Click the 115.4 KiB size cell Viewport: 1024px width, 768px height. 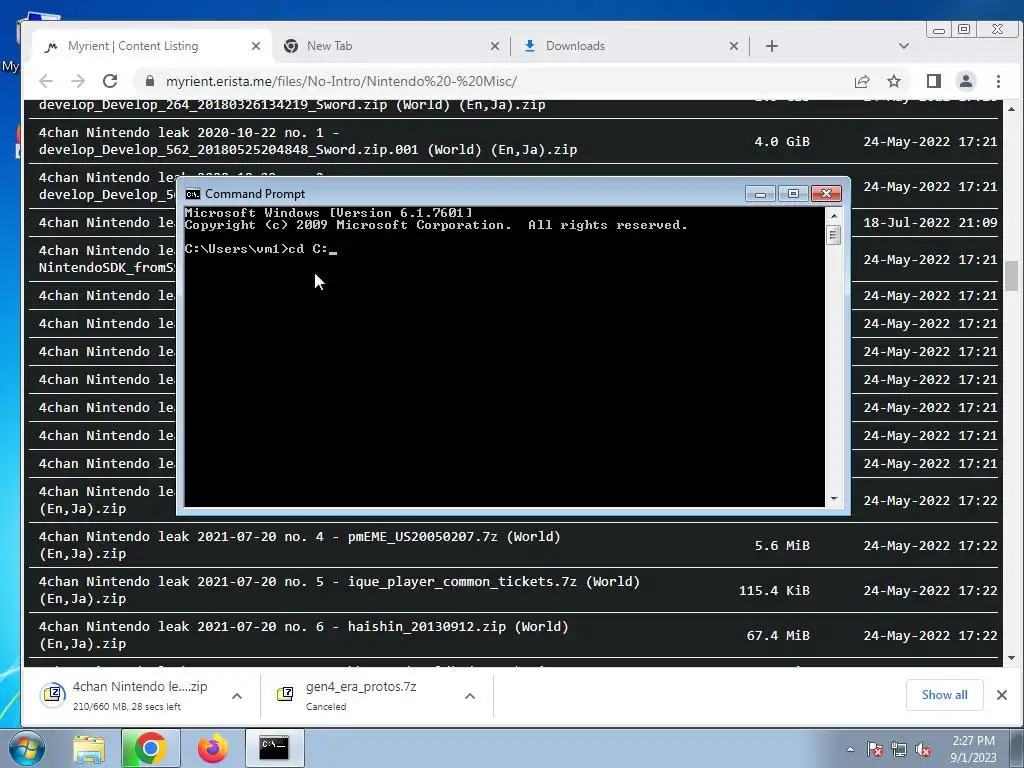tap(774, 590)
